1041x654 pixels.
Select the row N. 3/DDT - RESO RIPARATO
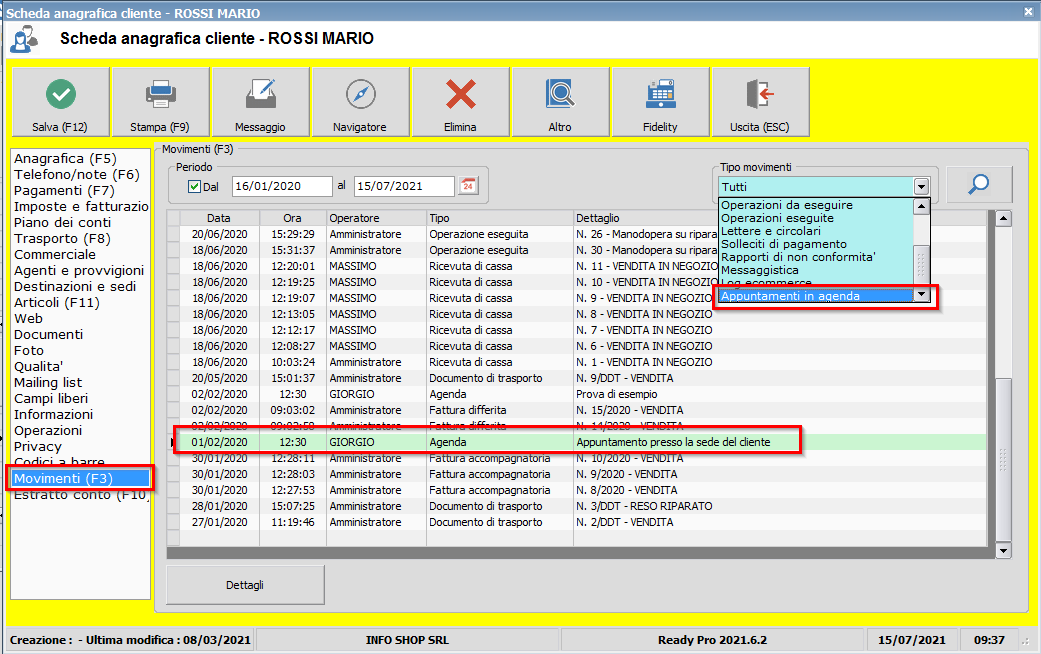pos(576,506)
